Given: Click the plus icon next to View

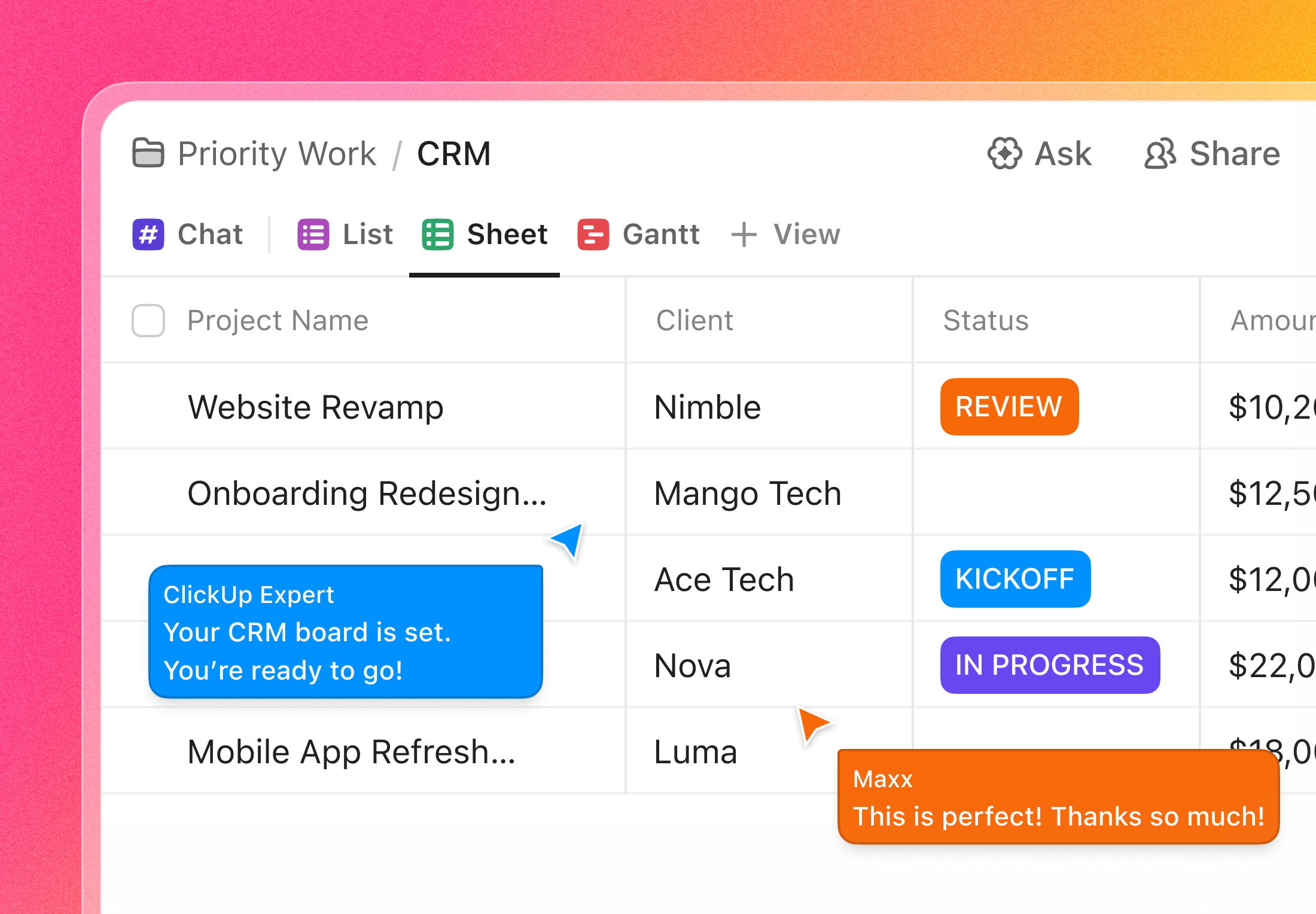Looking at the screenshot, I should (744, 234).
